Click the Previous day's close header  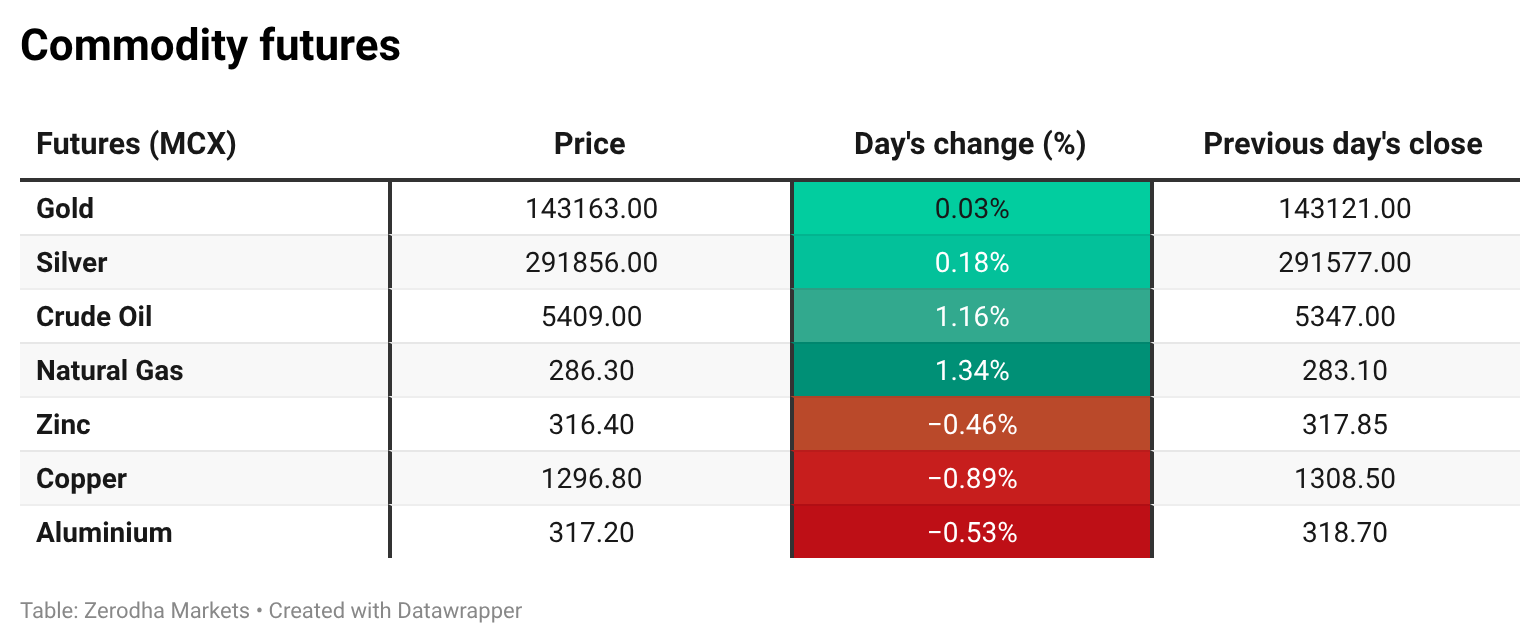(x=1342, y=144)
